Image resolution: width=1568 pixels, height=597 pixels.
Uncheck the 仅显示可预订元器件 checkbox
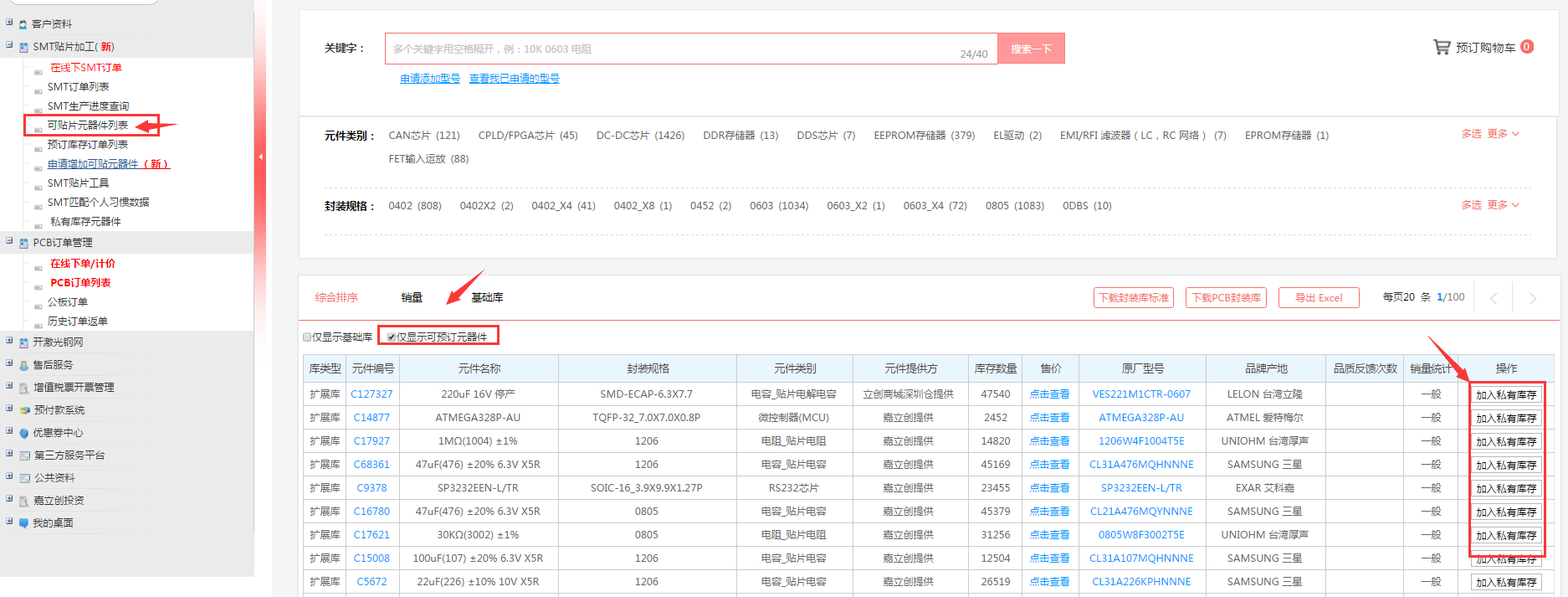392,337
